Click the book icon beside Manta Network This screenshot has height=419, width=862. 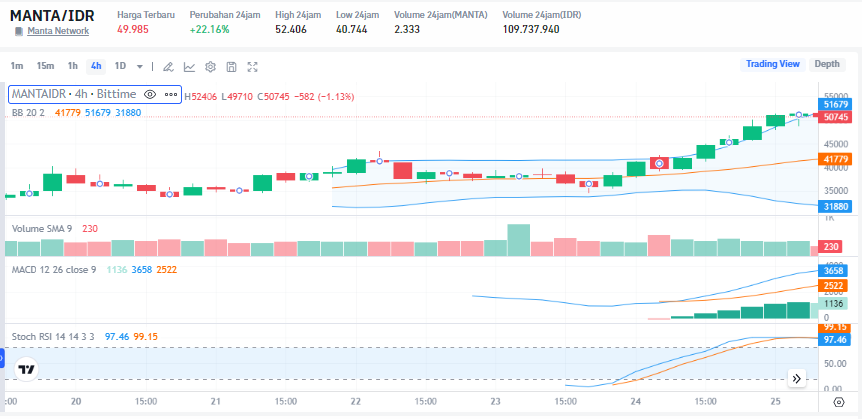(20, 31)
